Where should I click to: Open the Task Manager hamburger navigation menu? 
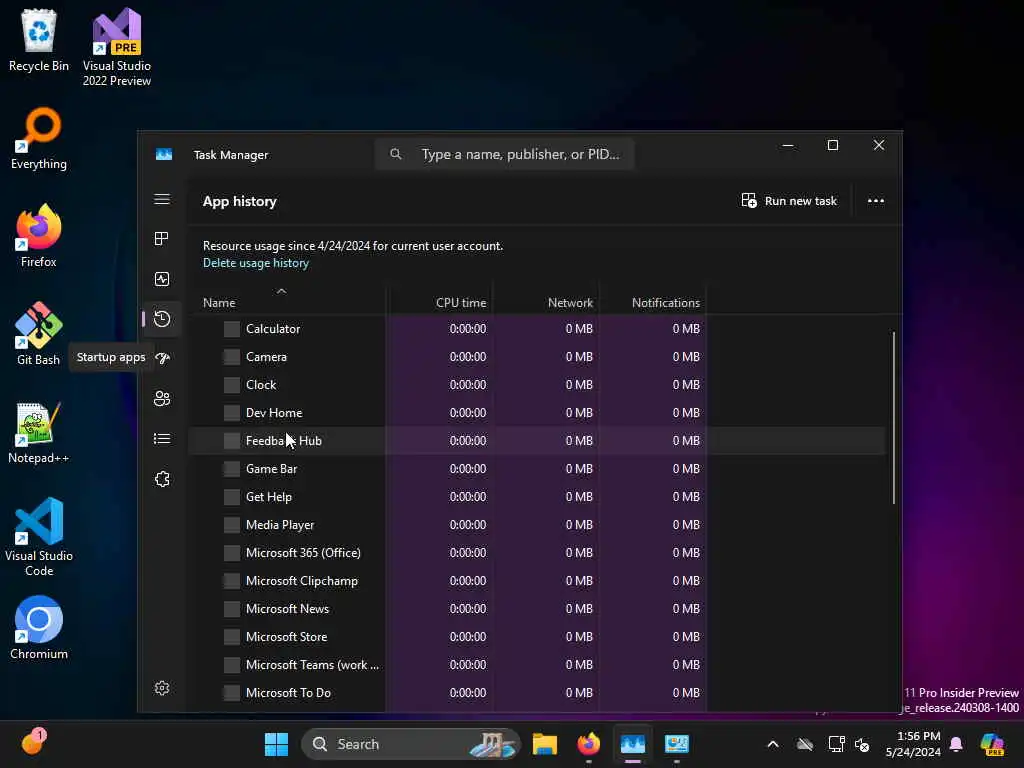(x=162, y=199)
